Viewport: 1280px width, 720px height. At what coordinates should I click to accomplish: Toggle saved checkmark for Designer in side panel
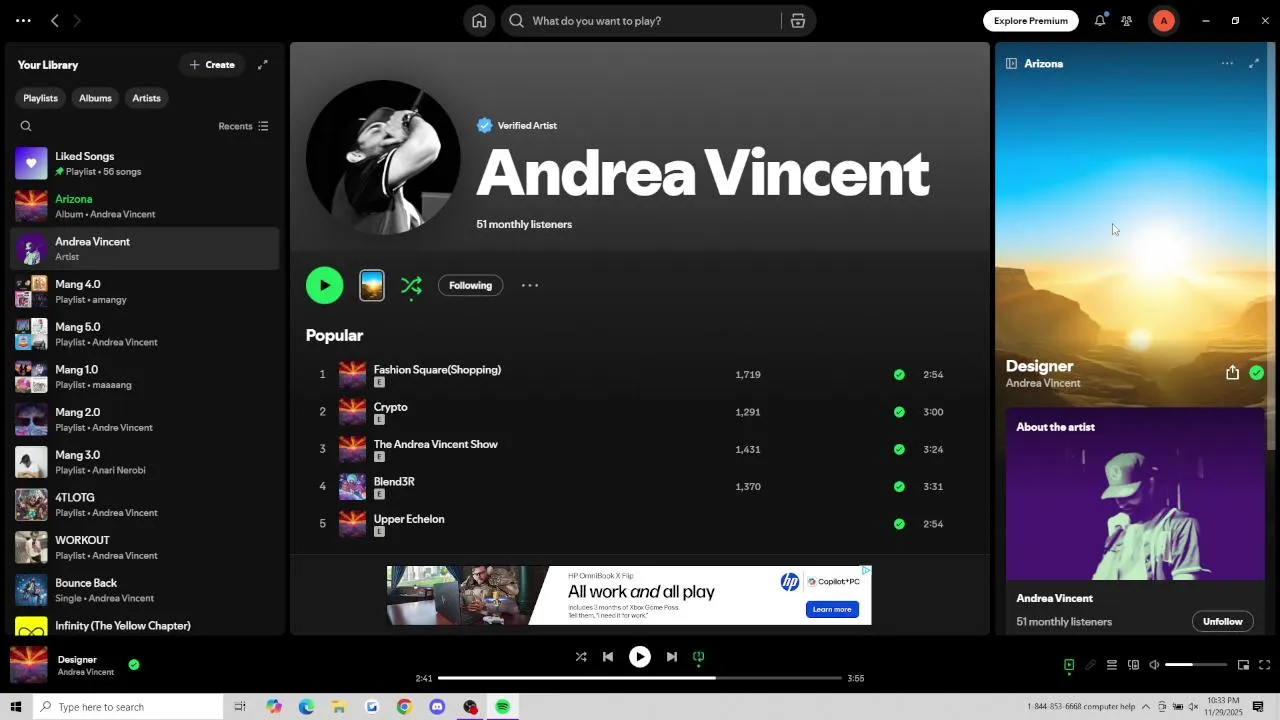pyautogui.click(x=1257, y=373)
